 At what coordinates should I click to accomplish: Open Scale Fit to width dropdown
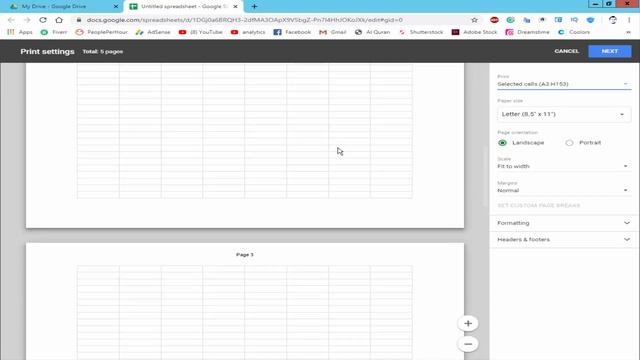(x=564, y=166)
